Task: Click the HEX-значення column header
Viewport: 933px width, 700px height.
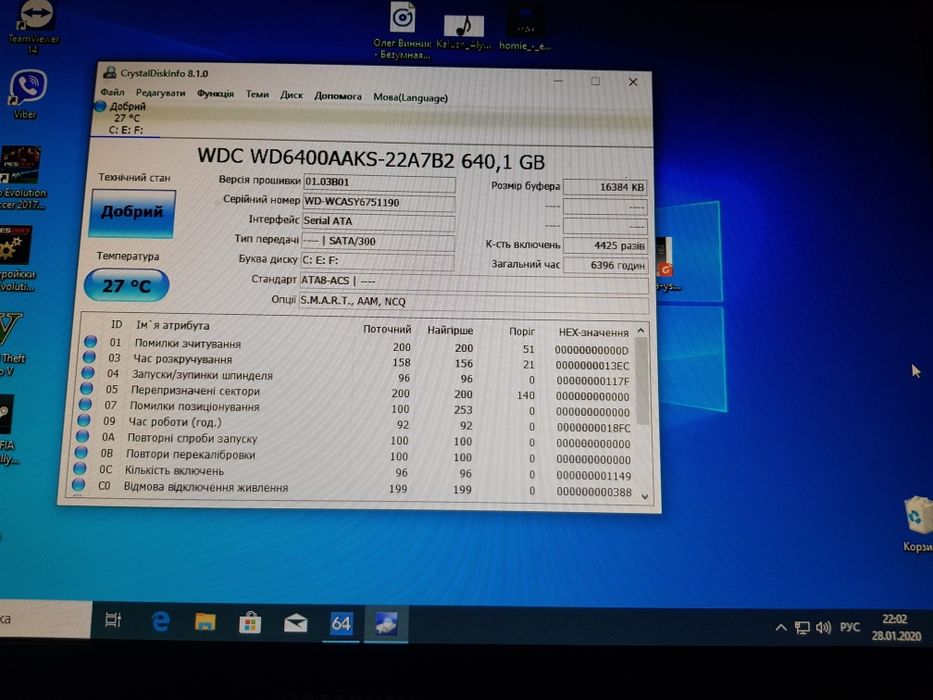Action: point(593,333)
